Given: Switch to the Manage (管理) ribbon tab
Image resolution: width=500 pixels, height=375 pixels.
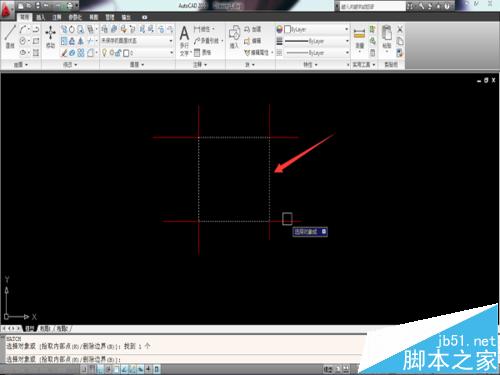Looking at the screenshot, I should pyautogui.click(x=110, y=17).
